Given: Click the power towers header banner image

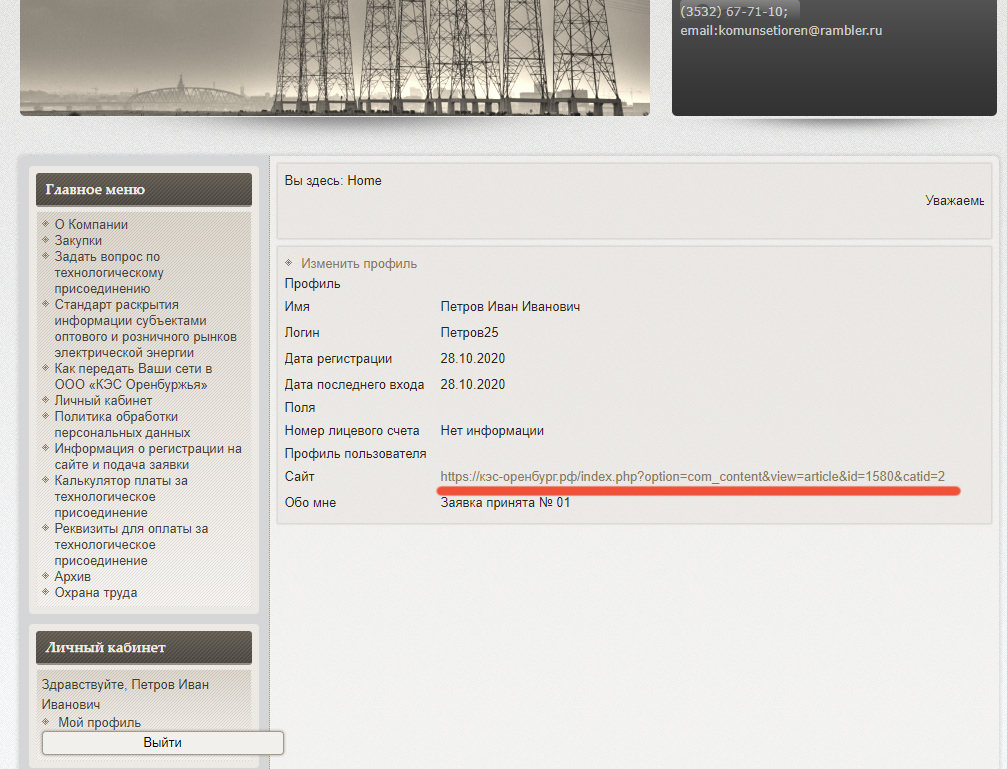Looking at the screenshot, I should (x=335, y=57).
